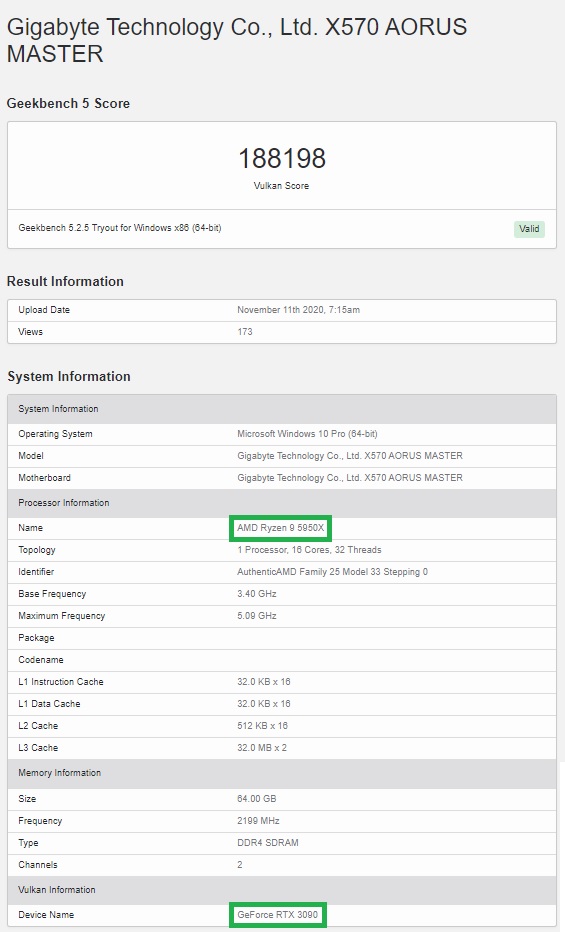Click the memory Frequency label
The image size is (565, 935).
40,822
